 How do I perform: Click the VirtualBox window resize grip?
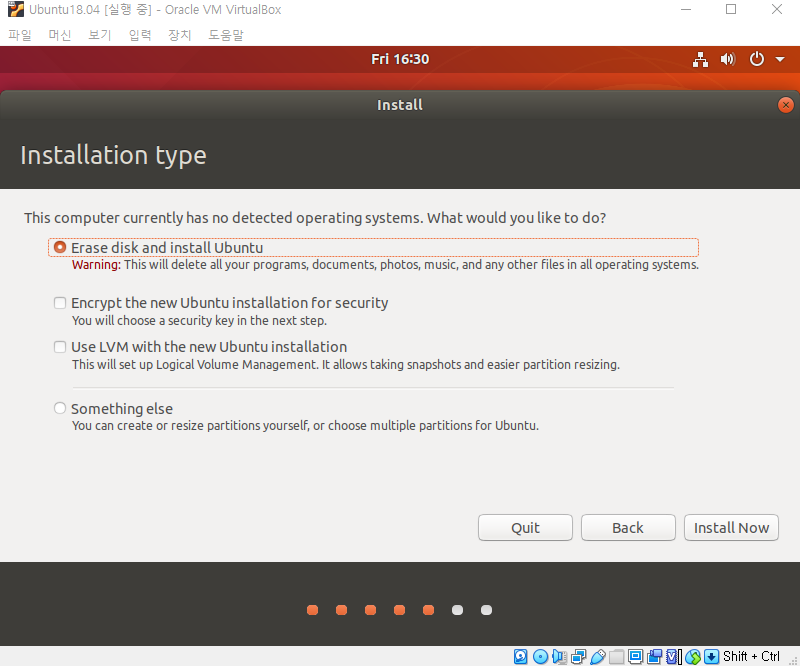click(x=793, y=659)
